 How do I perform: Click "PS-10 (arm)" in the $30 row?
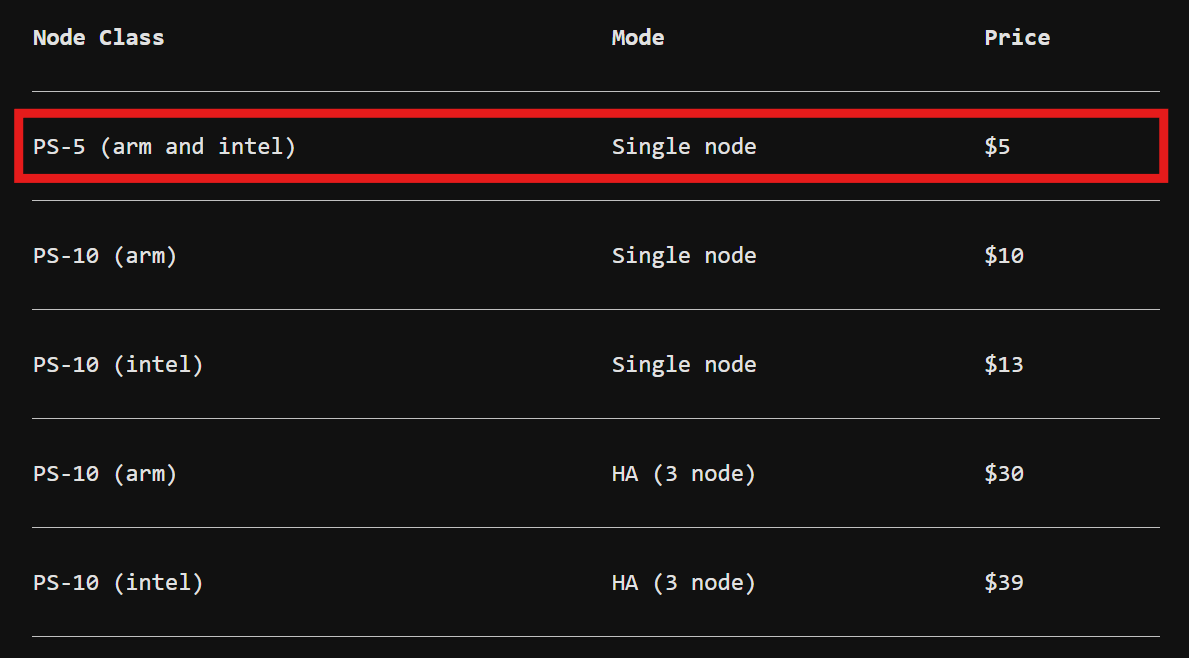[105, 474]
